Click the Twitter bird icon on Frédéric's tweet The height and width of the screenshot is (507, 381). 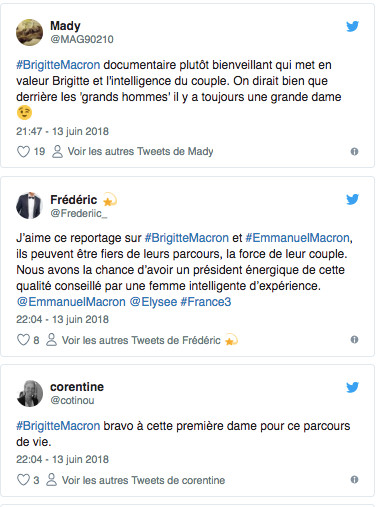tap(352, 199)
